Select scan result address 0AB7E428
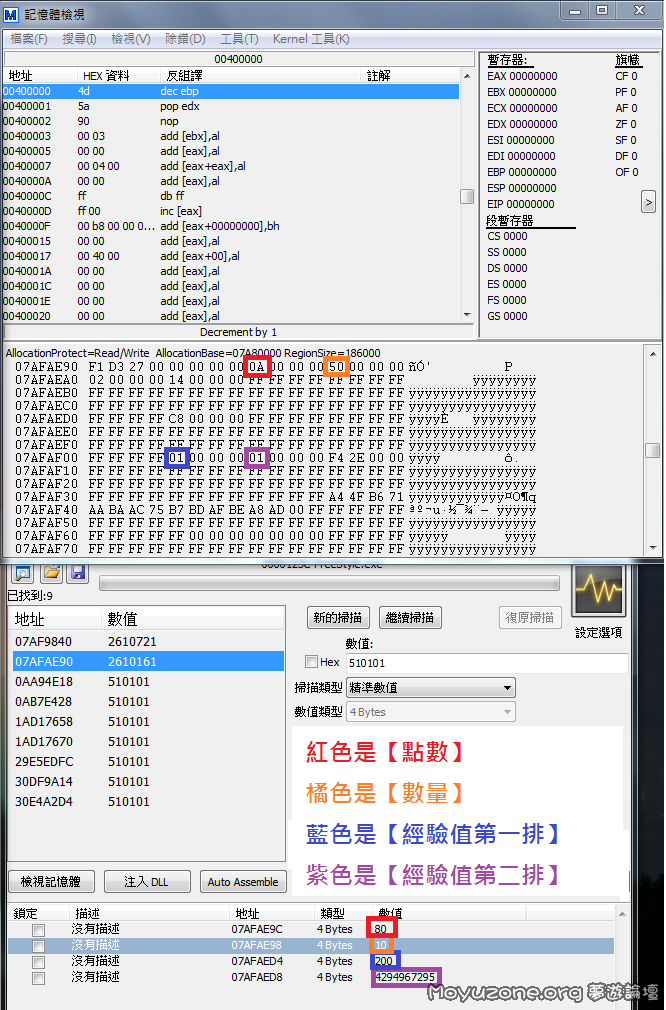 (148, 701)
